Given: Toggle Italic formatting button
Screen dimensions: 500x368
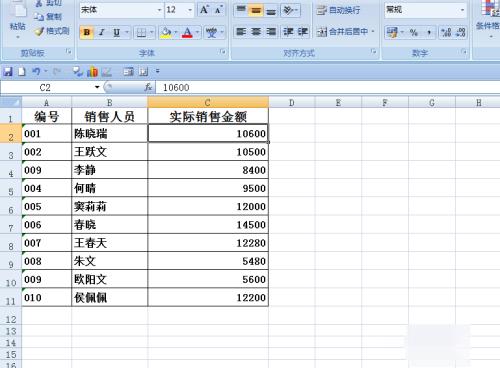Looking at the screenshot, I should tap(102, 32).
